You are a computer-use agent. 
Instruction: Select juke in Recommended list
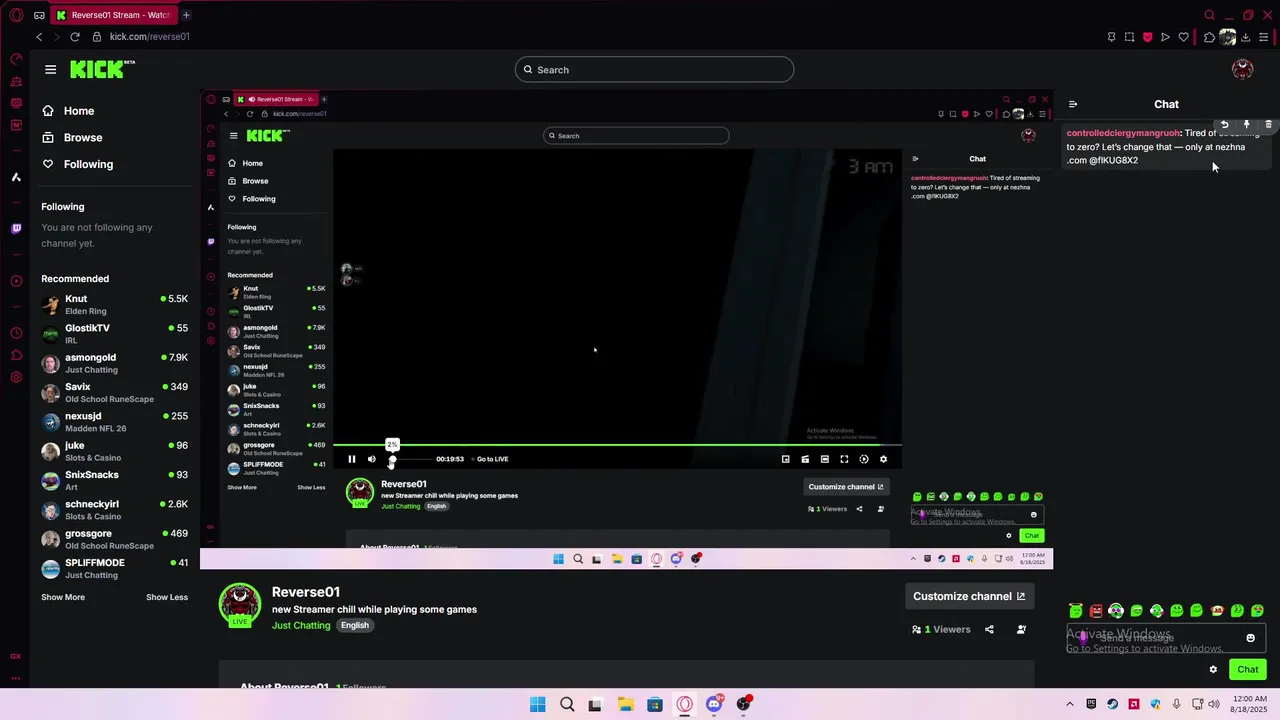(x=114, y=451)
